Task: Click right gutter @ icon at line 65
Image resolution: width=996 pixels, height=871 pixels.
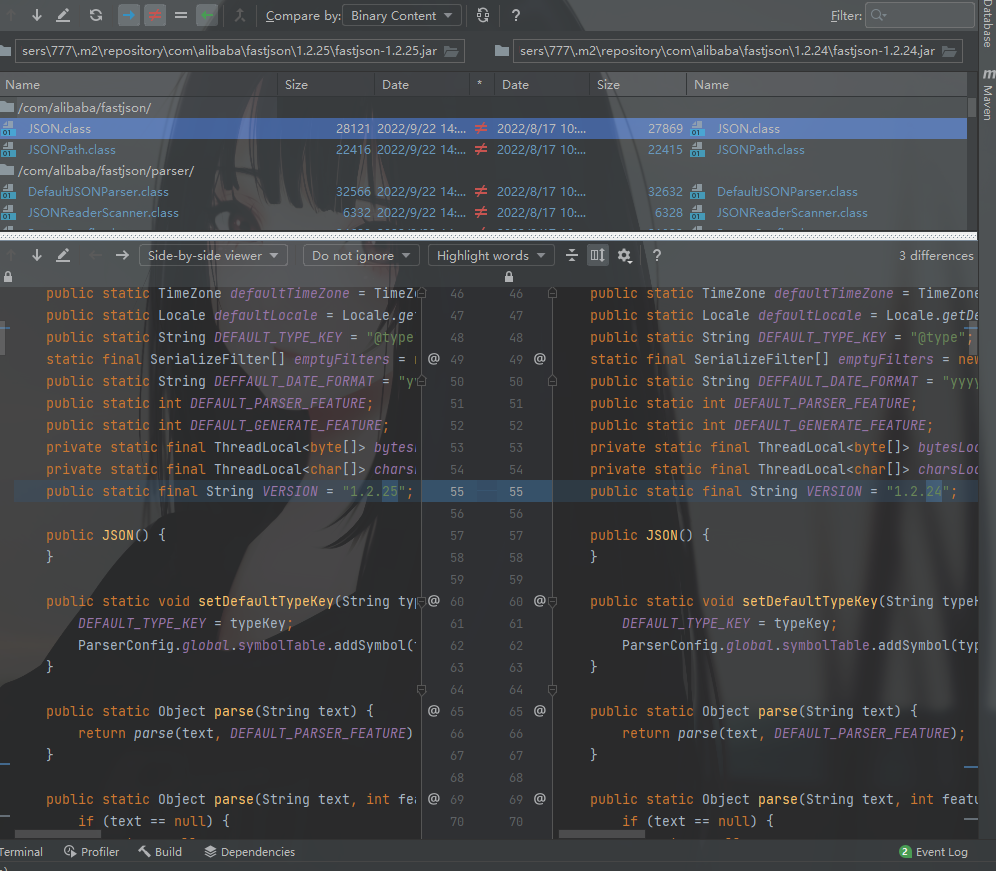Action: click(539, 711)
